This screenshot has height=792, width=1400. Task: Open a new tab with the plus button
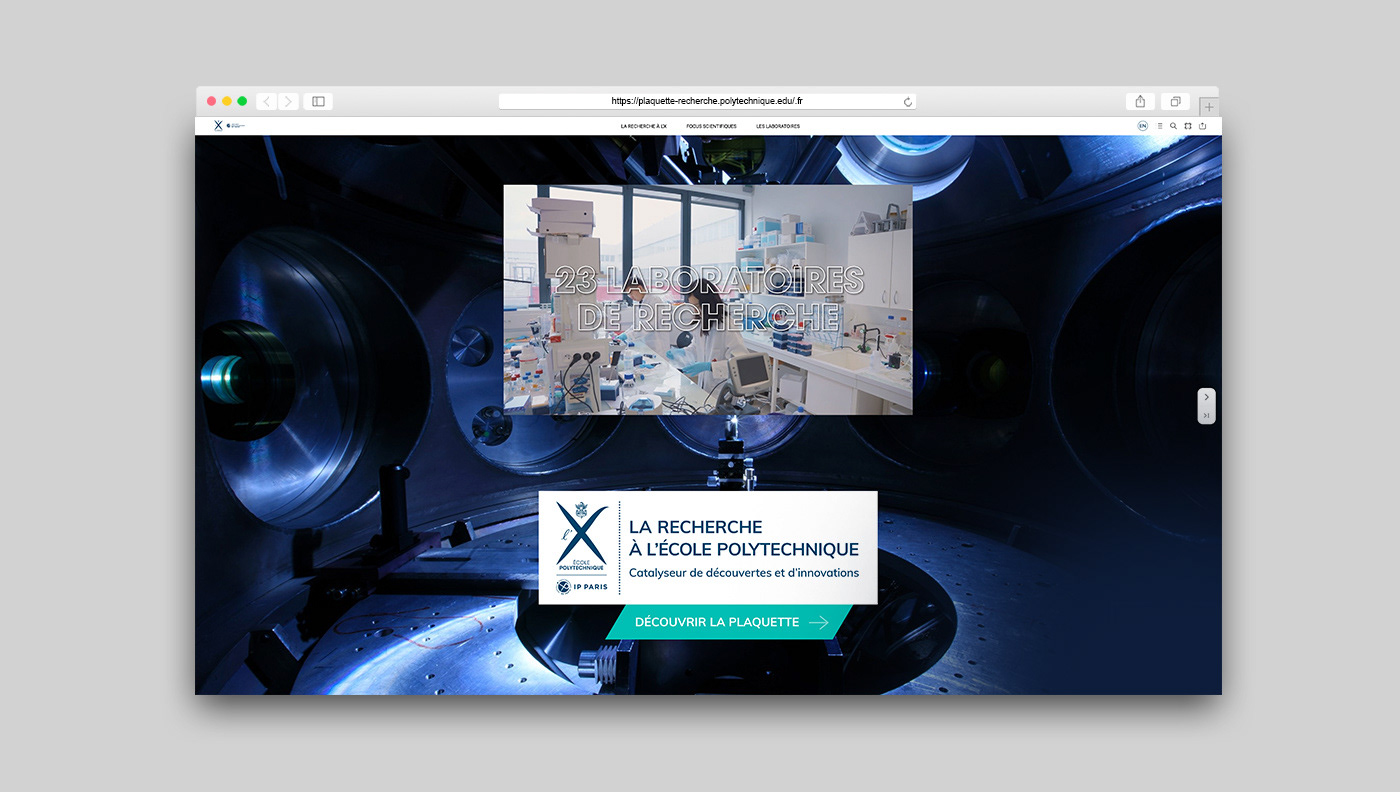(1209, 106)
